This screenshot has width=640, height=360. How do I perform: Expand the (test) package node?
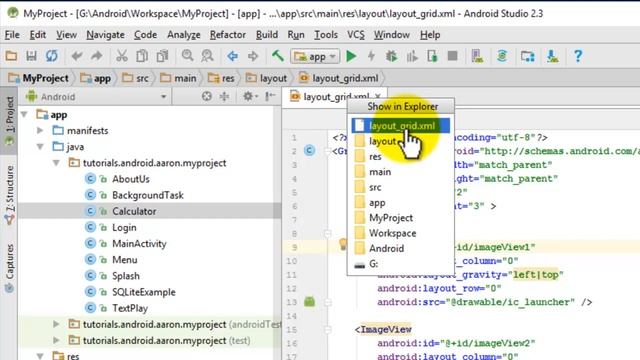tap(56, 340)
